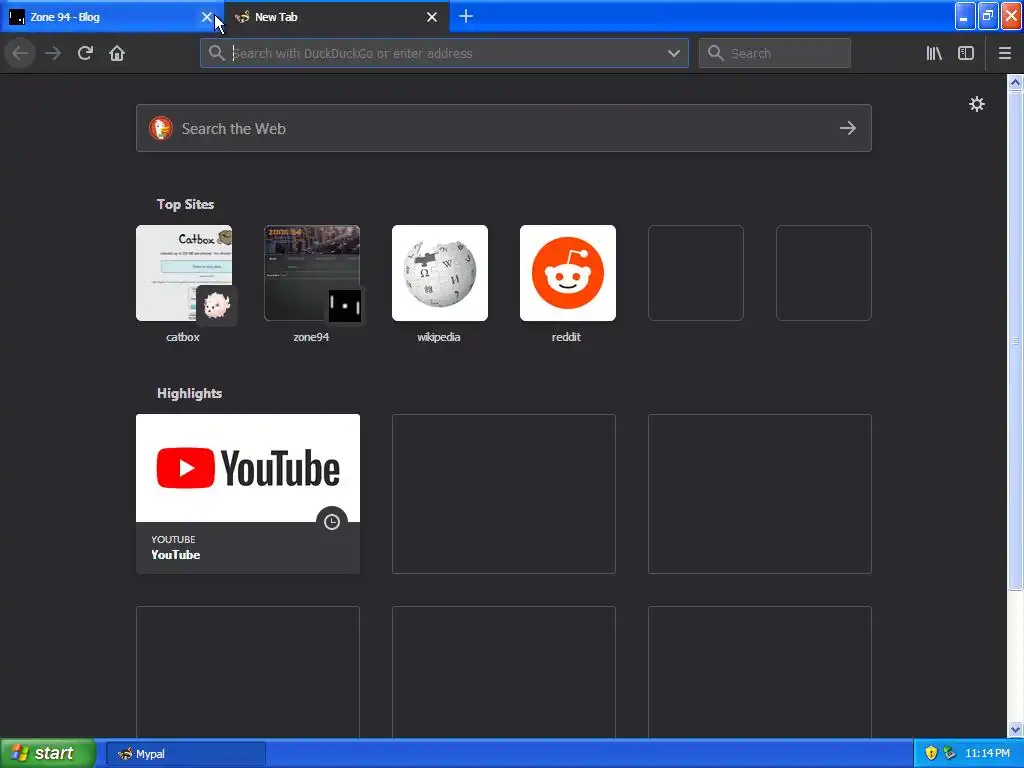Click the zone94 label text
Screen dimensions: 1024x768
(x=311, y=337)
